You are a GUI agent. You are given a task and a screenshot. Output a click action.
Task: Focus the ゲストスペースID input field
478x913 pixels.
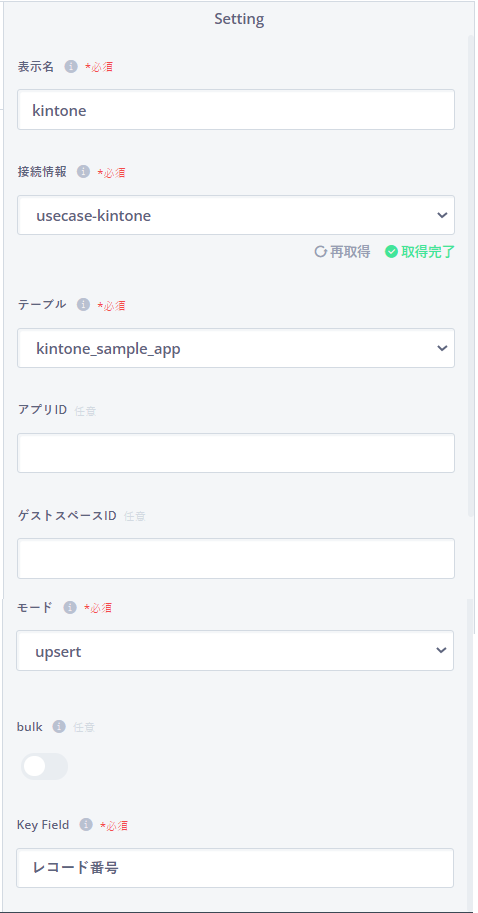236,558
